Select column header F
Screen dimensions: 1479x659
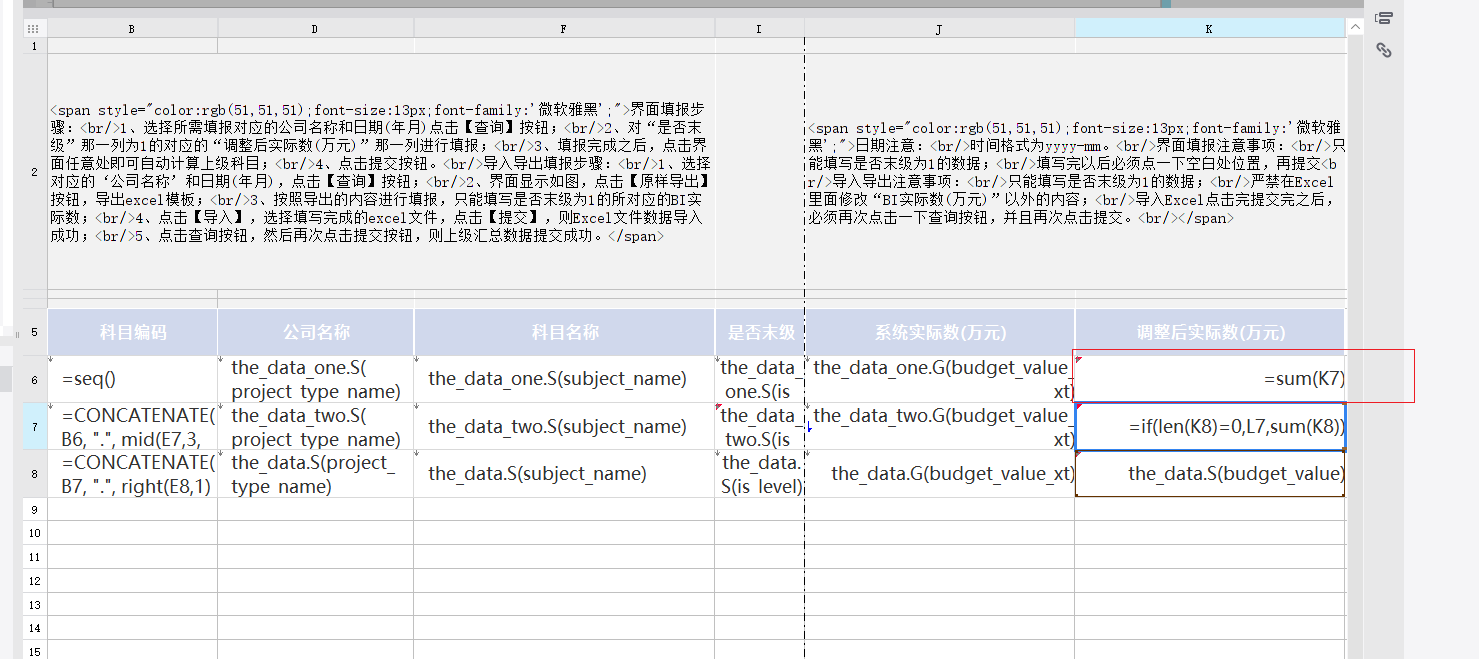coord(564,29)
